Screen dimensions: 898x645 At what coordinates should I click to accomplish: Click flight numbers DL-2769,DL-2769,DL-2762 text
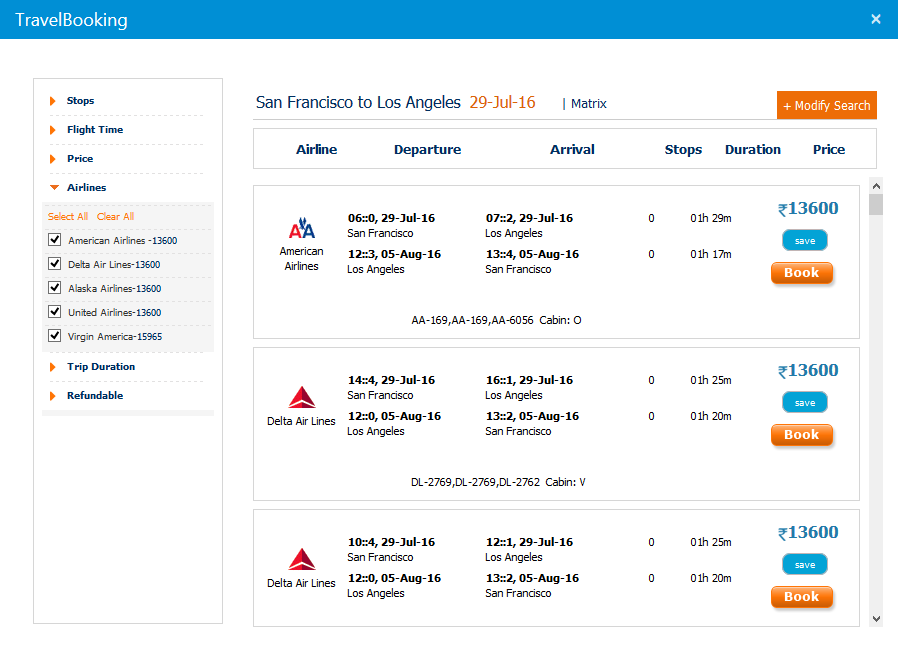(475, 482)
